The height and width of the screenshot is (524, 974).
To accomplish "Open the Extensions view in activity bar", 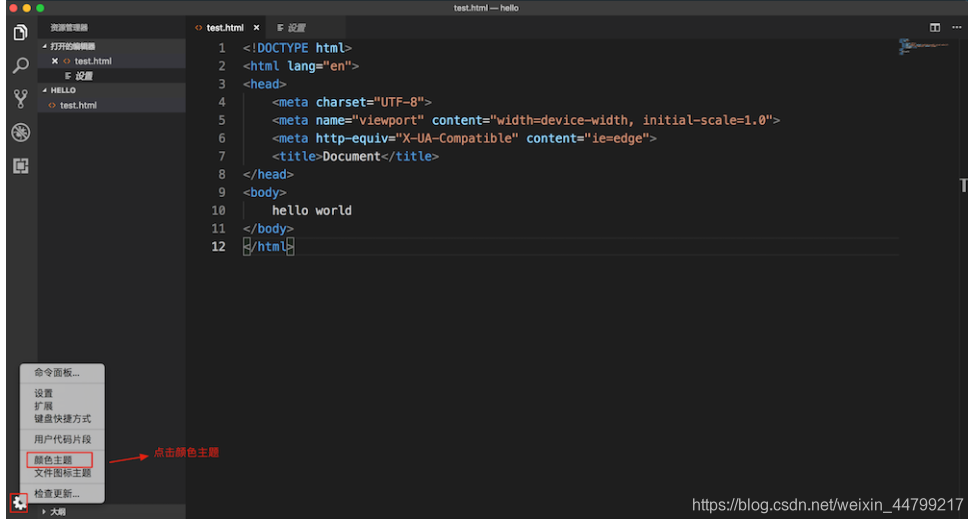I will 20,166.
